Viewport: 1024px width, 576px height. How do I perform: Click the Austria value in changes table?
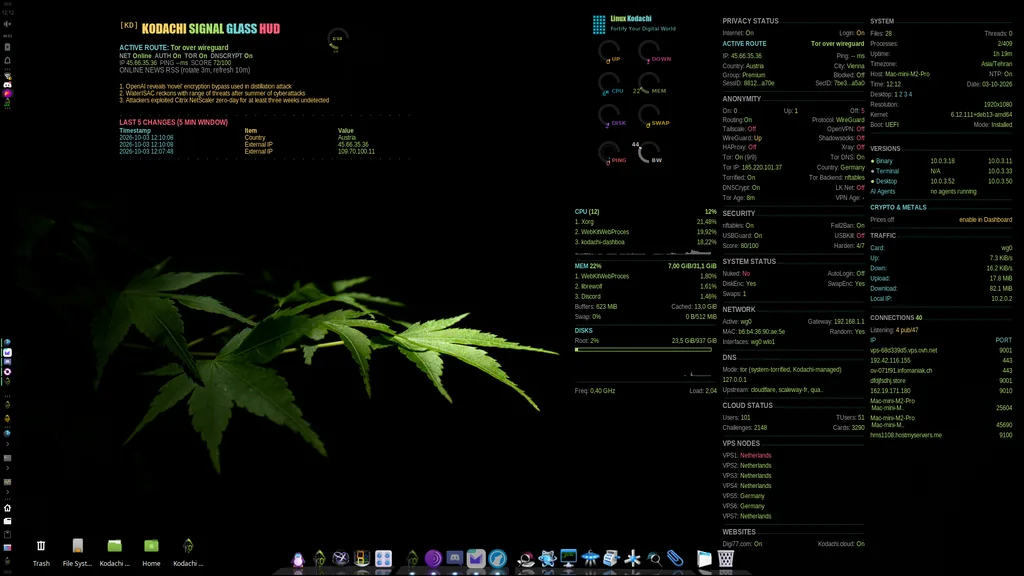point(347,138)
